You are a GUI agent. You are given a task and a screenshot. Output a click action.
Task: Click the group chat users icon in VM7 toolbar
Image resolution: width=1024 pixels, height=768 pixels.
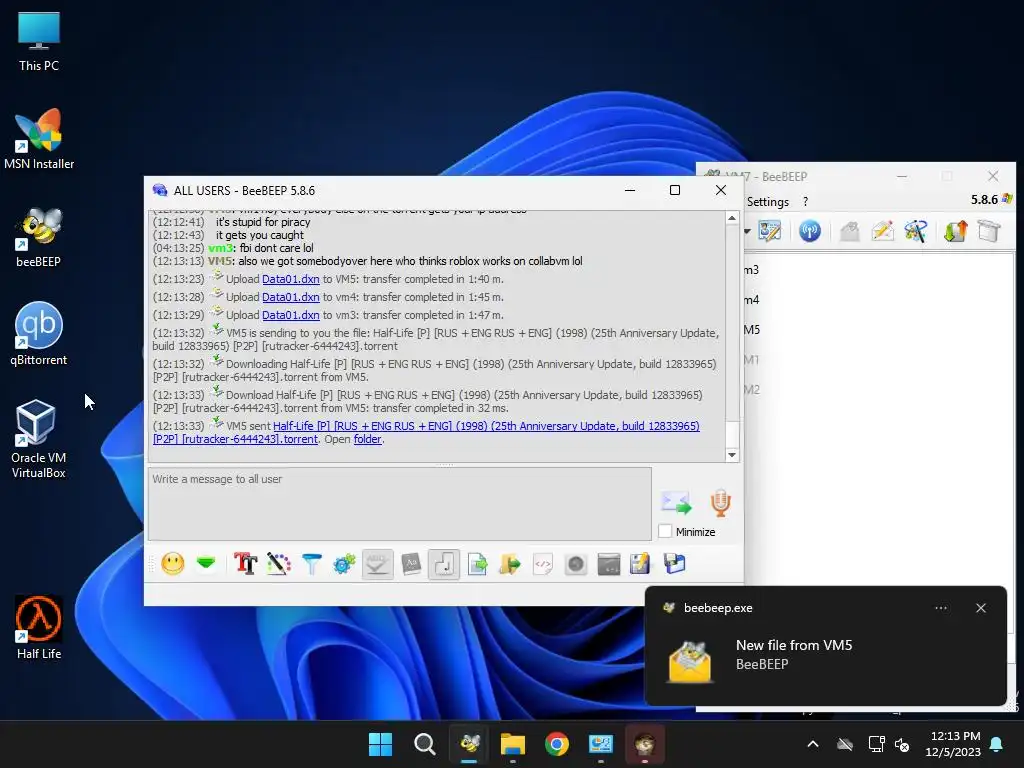tap(916, 231)
